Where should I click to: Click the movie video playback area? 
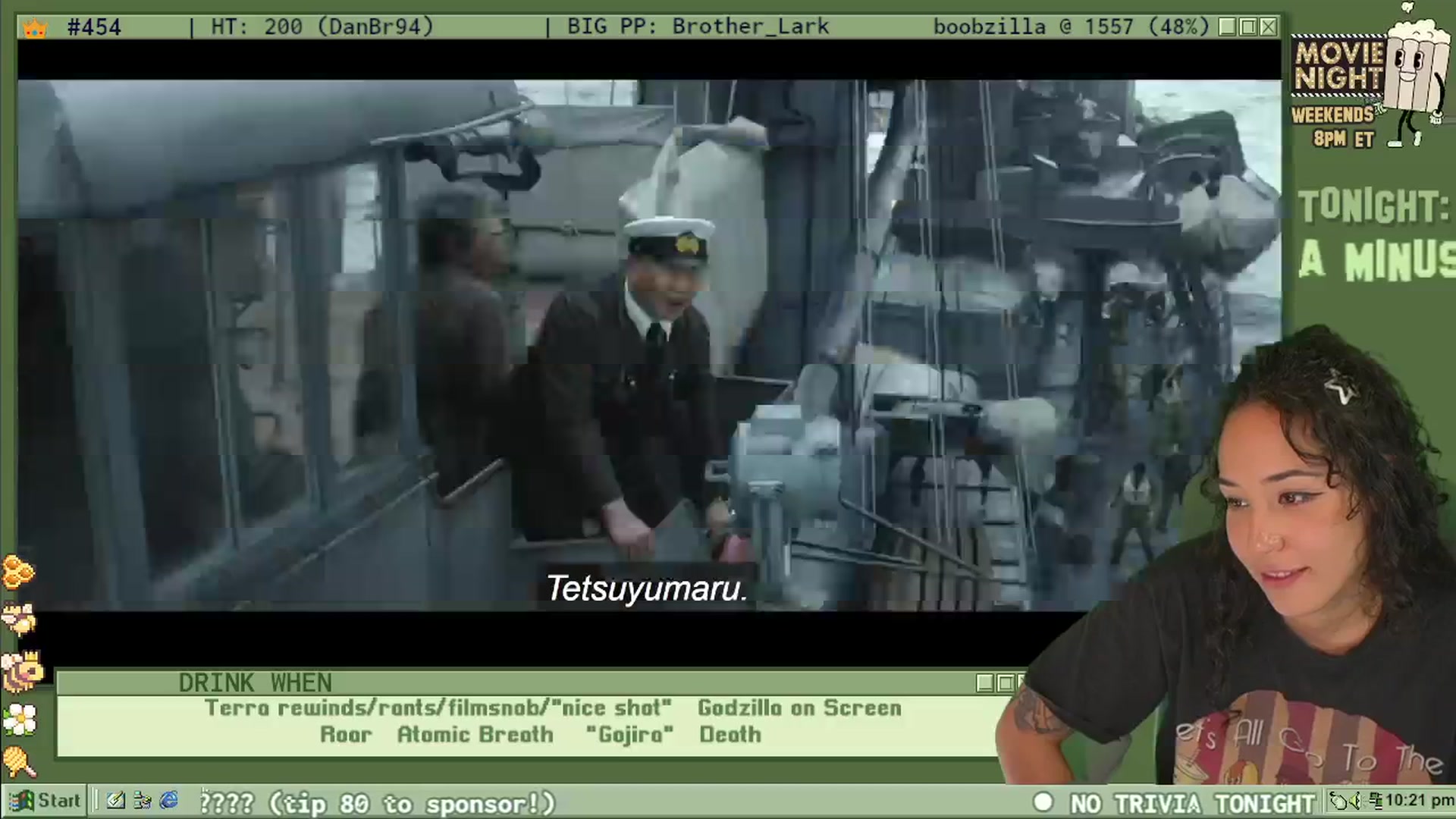point(649,345)
